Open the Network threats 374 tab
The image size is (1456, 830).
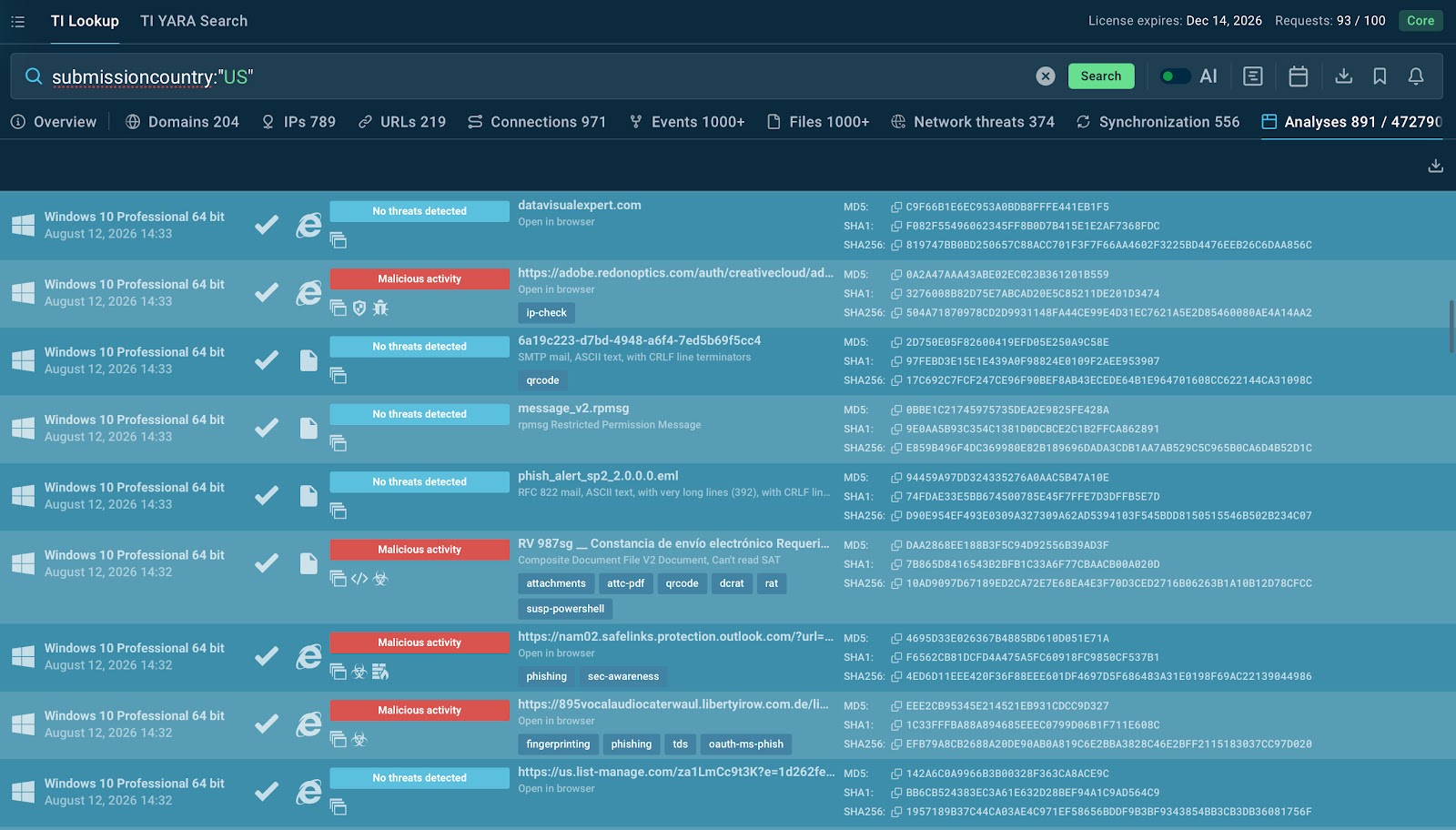973,122
